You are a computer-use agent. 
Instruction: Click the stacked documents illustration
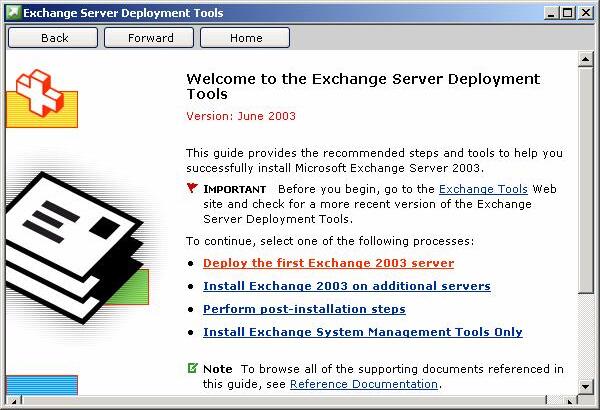[x=77, y=248]
